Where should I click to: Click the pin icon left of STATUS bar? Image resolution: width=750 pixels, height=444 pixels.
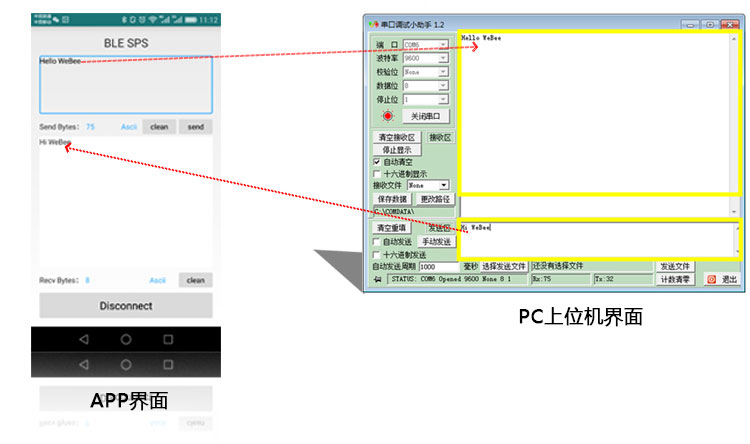[x=377, y=279]
